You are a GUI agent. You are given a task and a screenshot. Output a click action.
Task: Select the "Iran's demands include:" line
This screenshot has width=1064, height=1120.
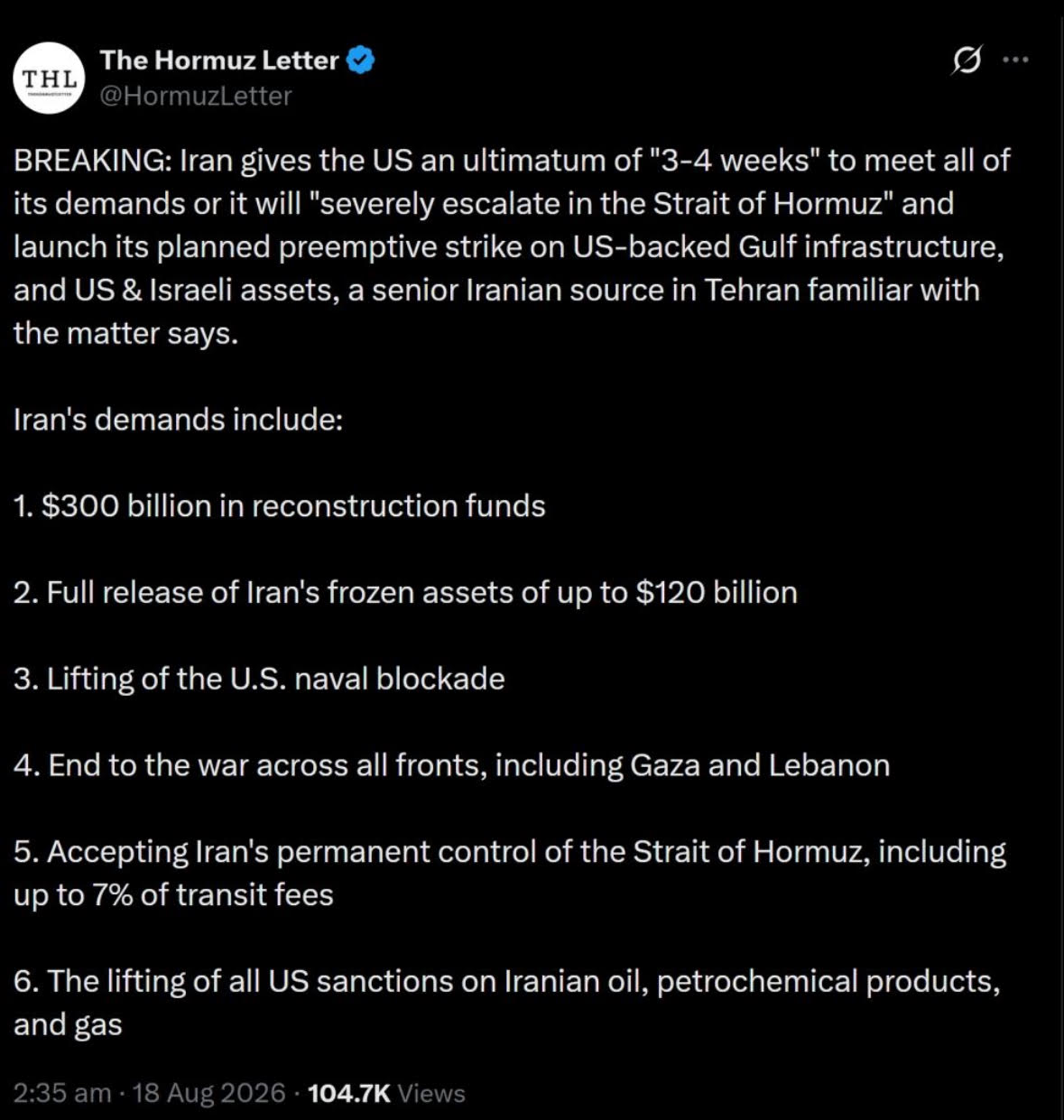click(x=179, y=420)
